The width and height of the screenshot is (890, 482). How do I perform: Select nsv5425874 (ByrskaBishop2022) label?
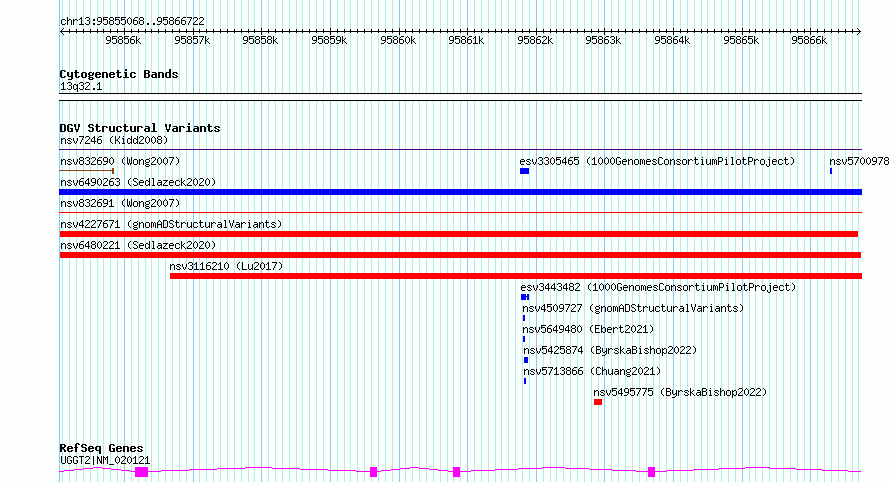coord(610,350)
